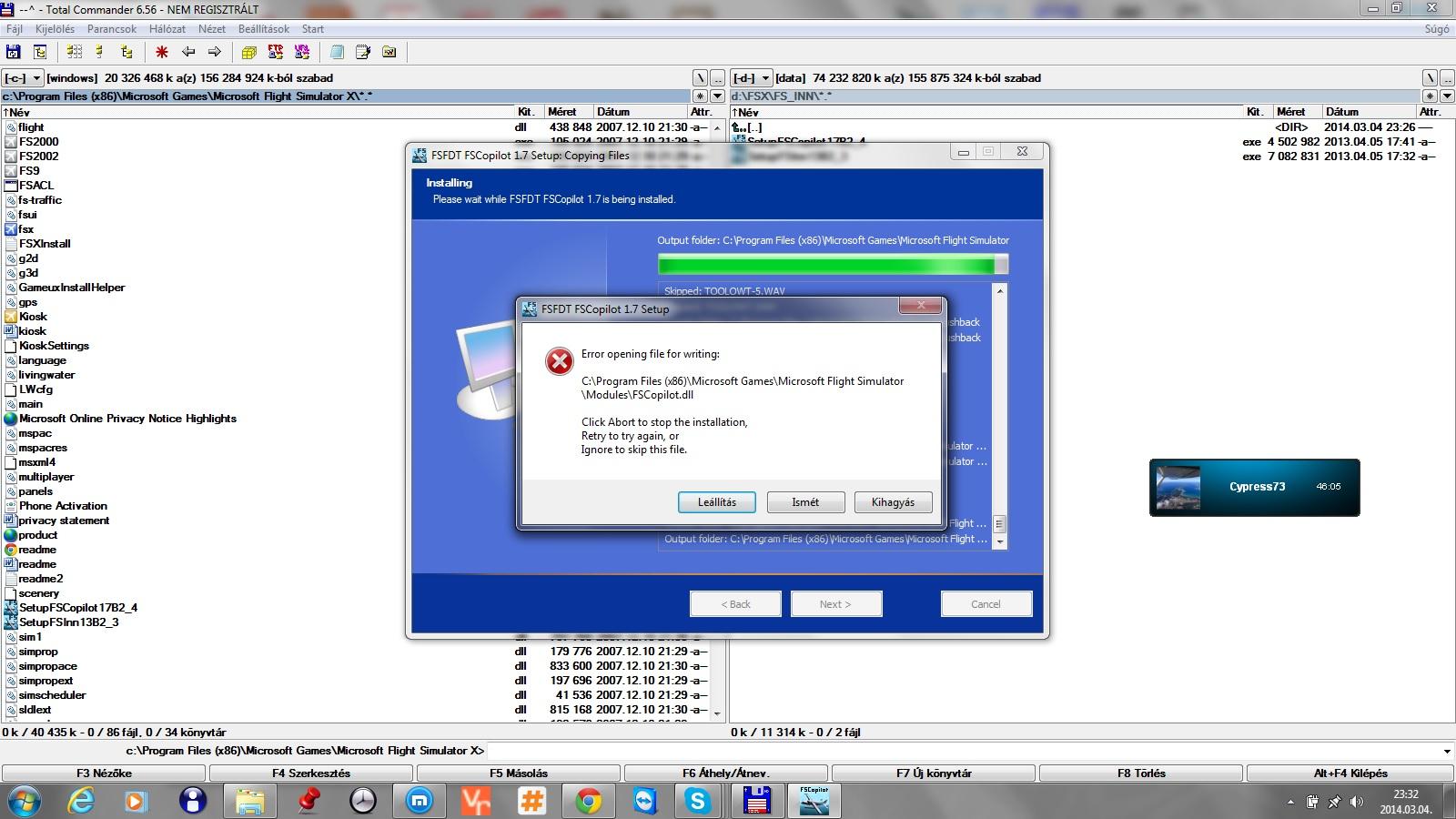The height and width of the screenshot is (819, 1456).
Task: Go forward with the right arrow toolbar icon
Action: tap(215, 52)
